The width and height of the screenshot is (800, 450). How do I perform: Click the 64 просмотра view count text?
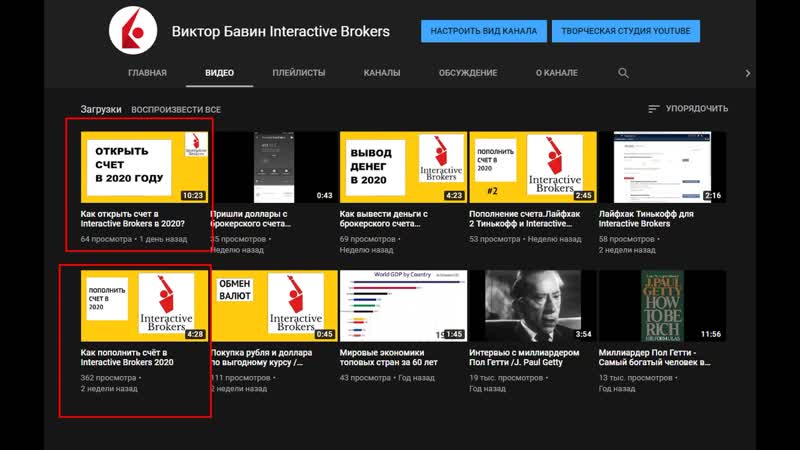point(106,239)
